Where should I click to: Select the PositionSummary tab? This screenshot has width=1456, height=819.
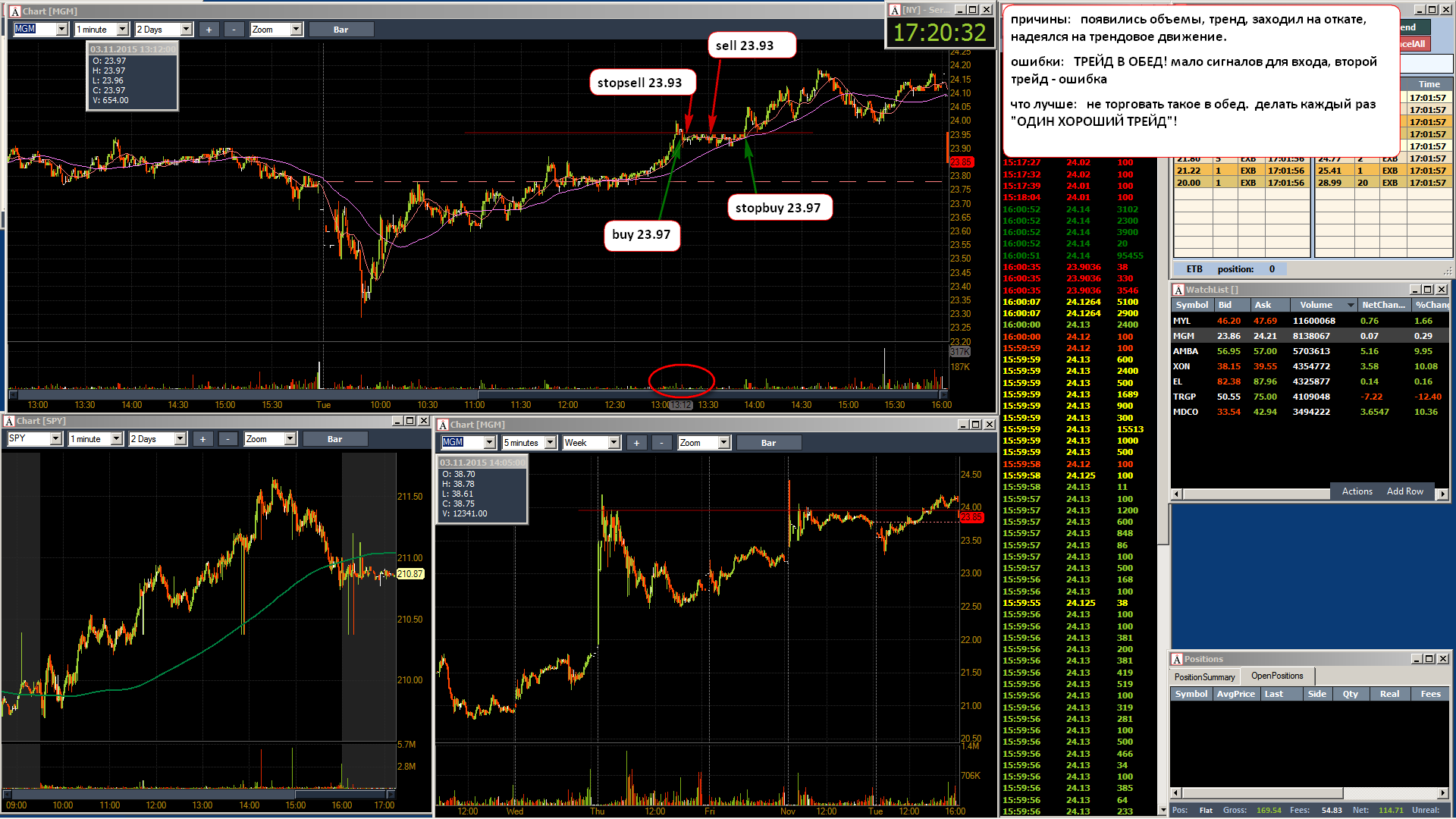pos(1204,677)
